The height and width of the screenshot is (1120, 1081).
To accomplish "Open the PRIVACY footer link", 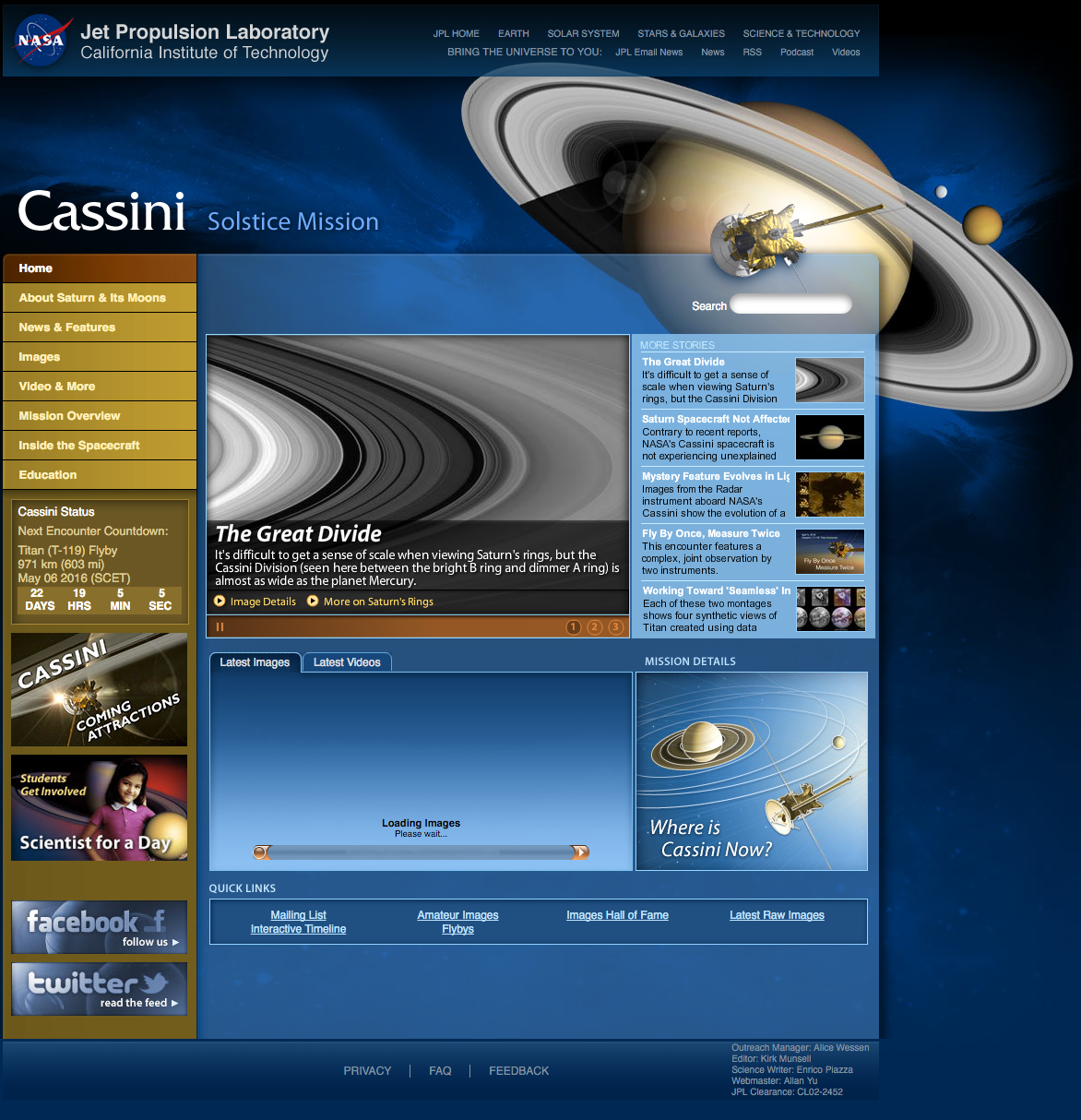I will pyautogui.click(x=367, y=1071).
